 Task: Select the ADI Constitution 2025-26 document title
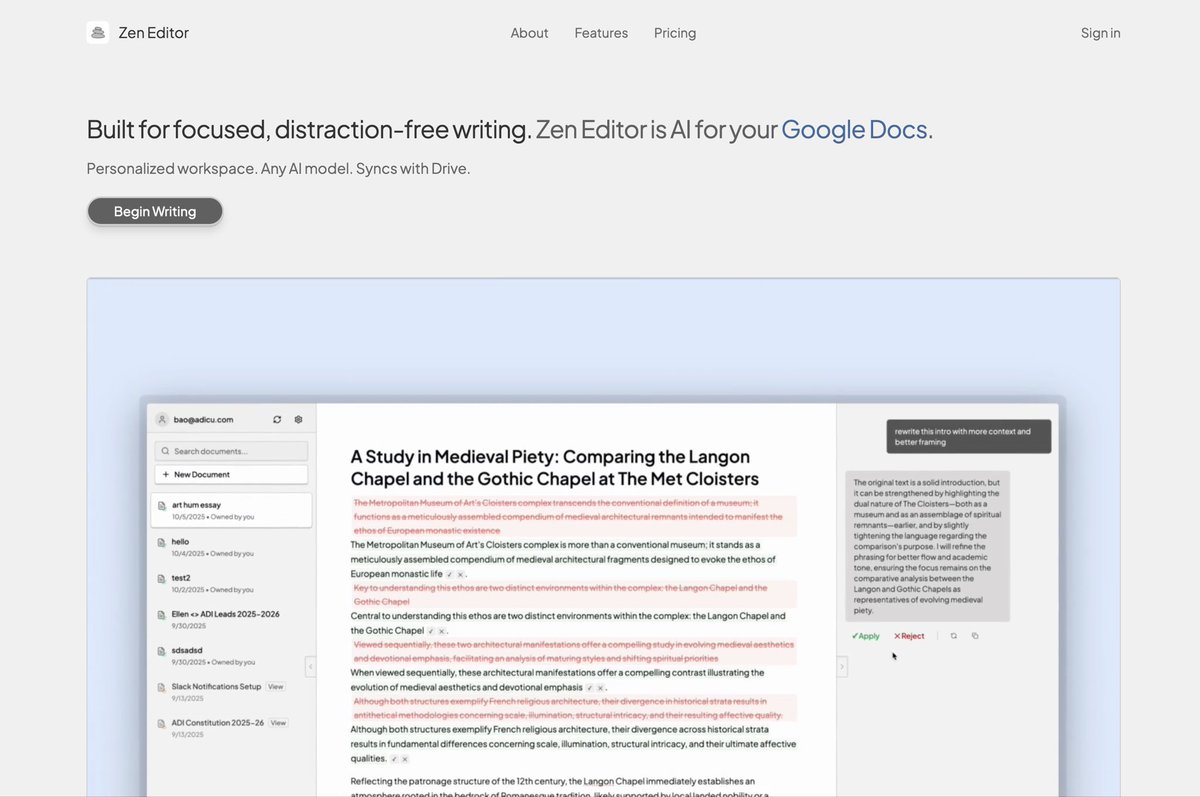(x=218, y=723)
